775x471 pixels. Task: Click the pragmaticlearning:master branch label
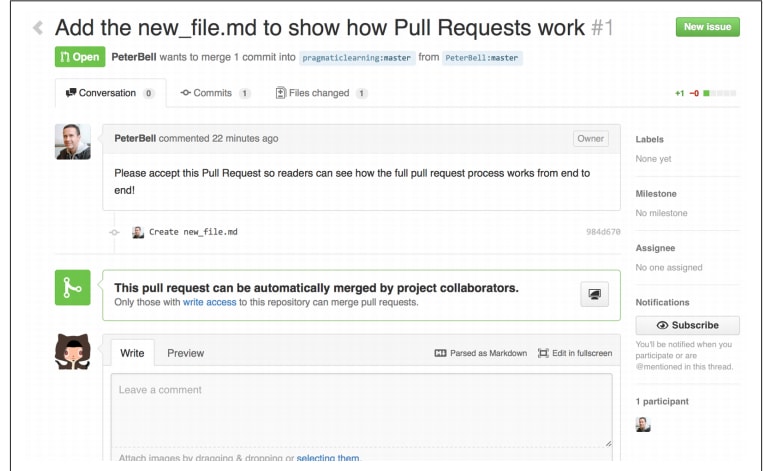click(356, 58)
